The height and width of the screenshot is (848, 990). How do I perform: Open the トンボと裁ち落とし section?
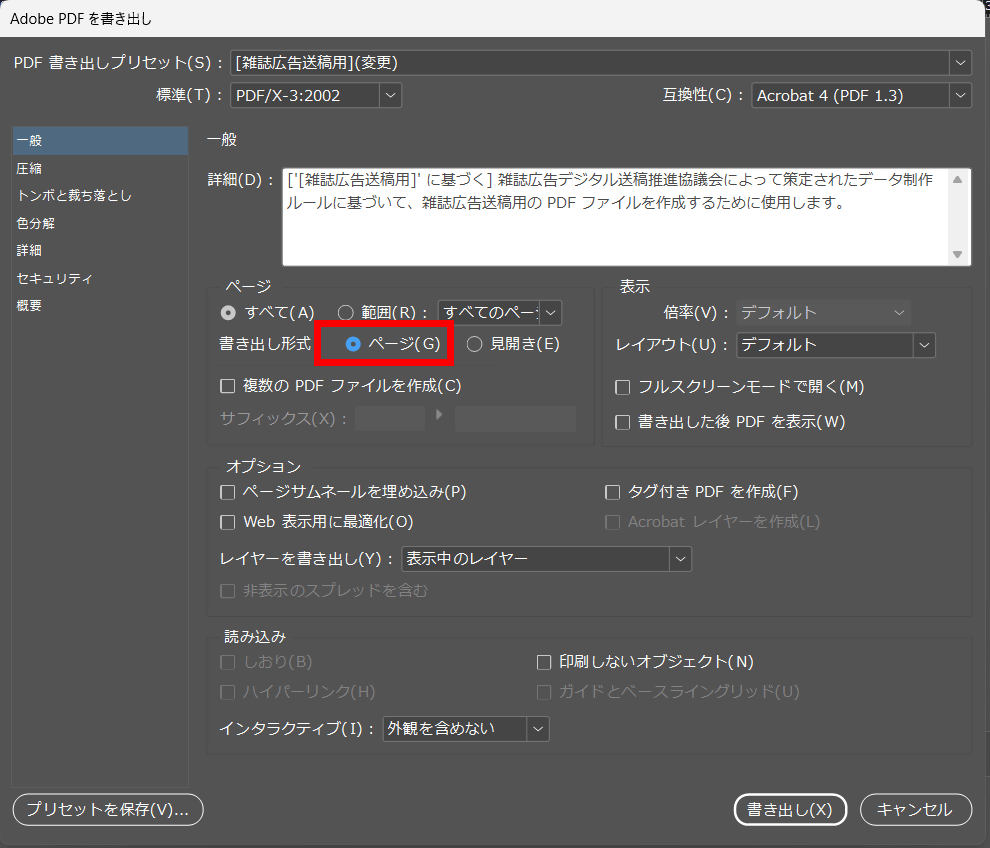74,196
